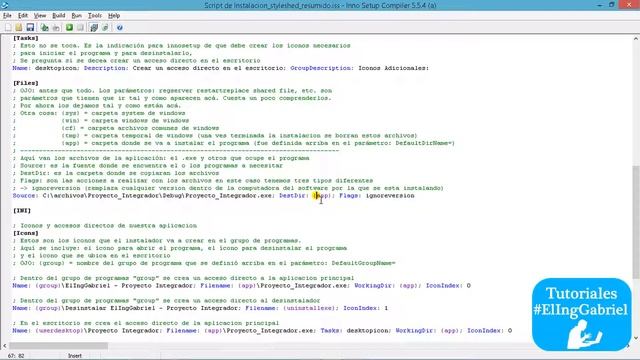Click the [Icons] section header
640x360 pixels.
[26, 233]
